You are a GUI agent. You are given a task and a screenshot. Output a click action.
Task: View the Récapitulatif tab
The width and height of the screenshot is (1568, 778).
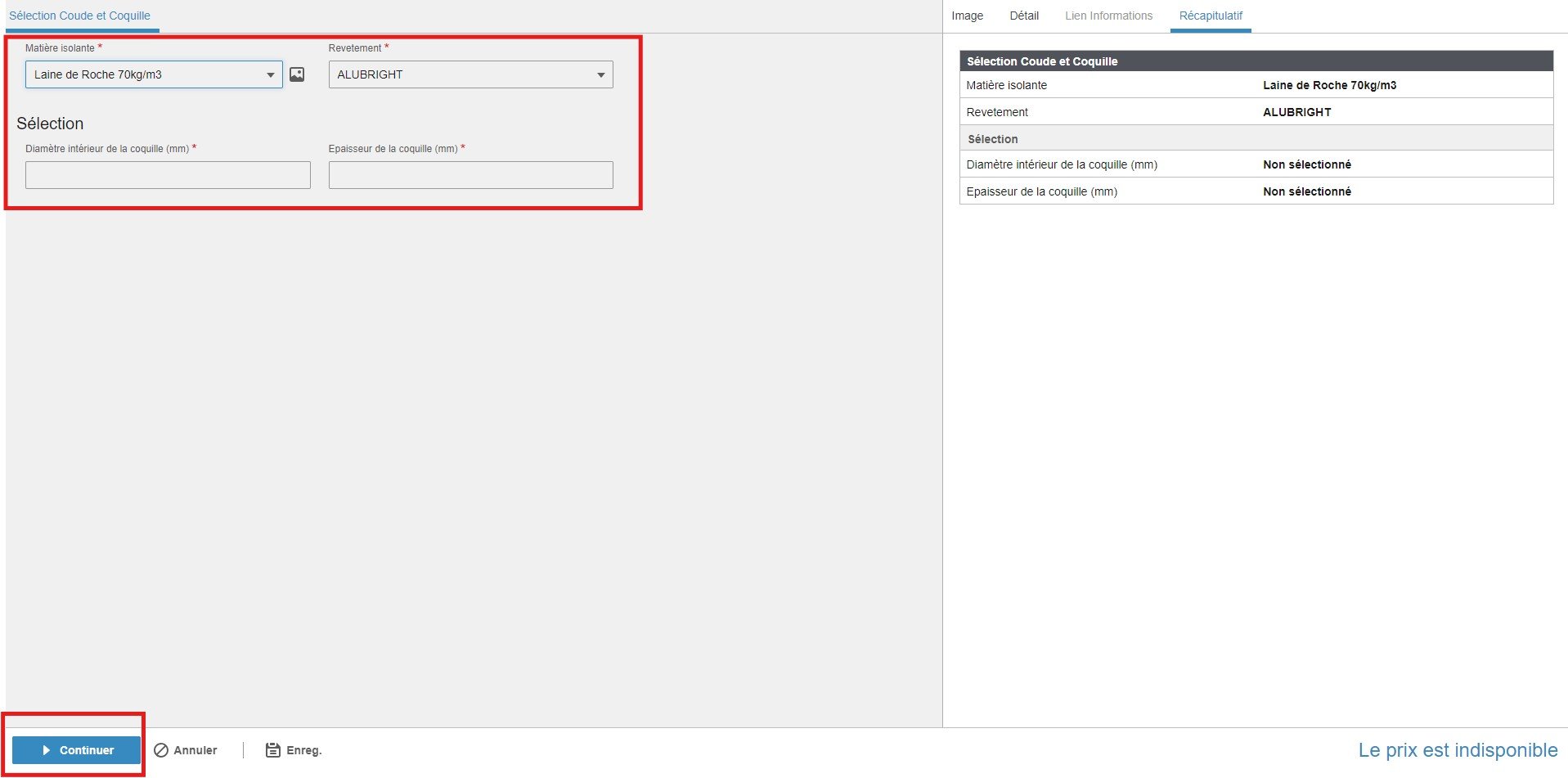coord(1210,15)
